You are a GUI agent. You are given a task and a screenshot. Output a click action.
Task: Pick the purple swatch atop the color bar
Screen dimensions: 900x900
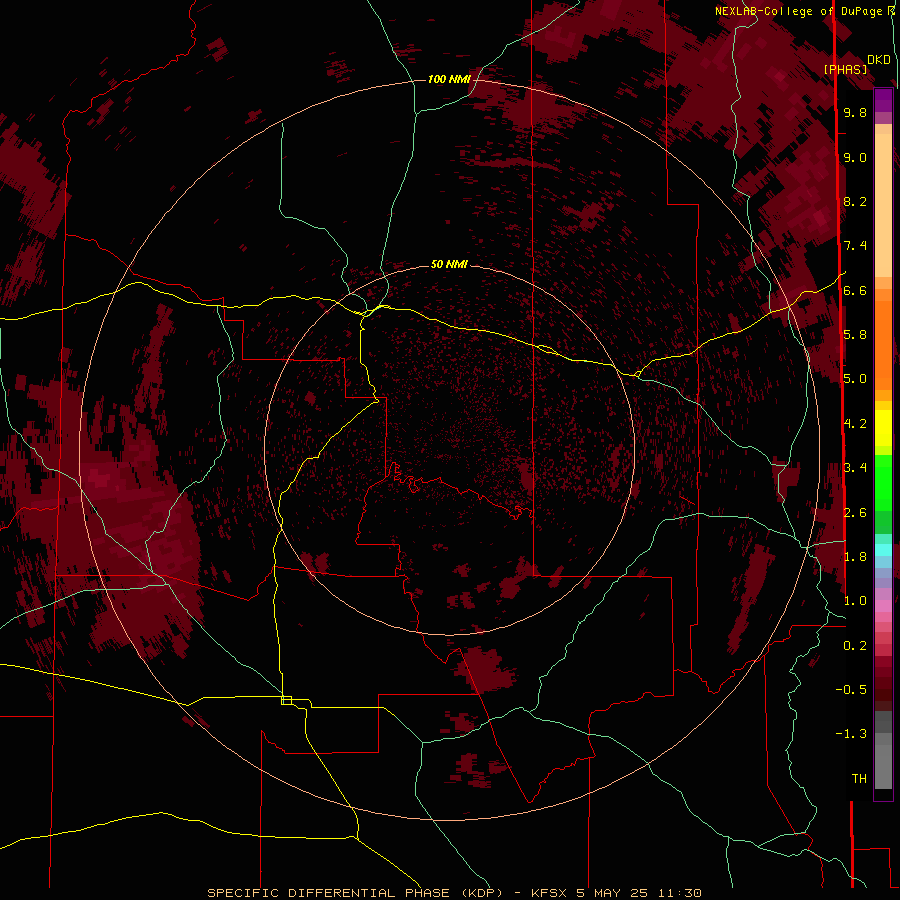click(x=883, y=100)
